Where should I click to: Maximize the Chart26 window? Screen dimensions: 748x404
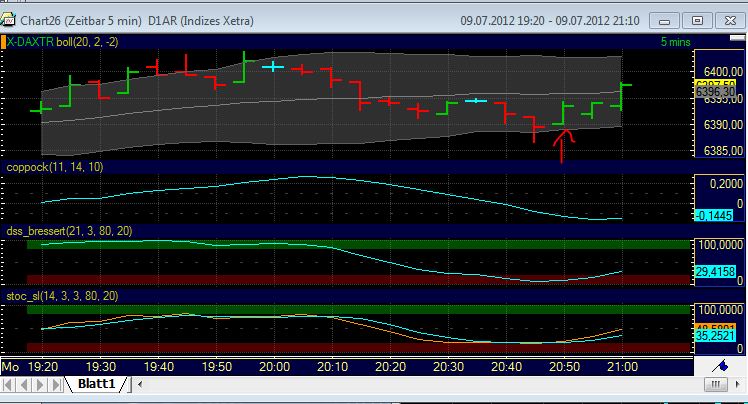click(x=697, y=21)
